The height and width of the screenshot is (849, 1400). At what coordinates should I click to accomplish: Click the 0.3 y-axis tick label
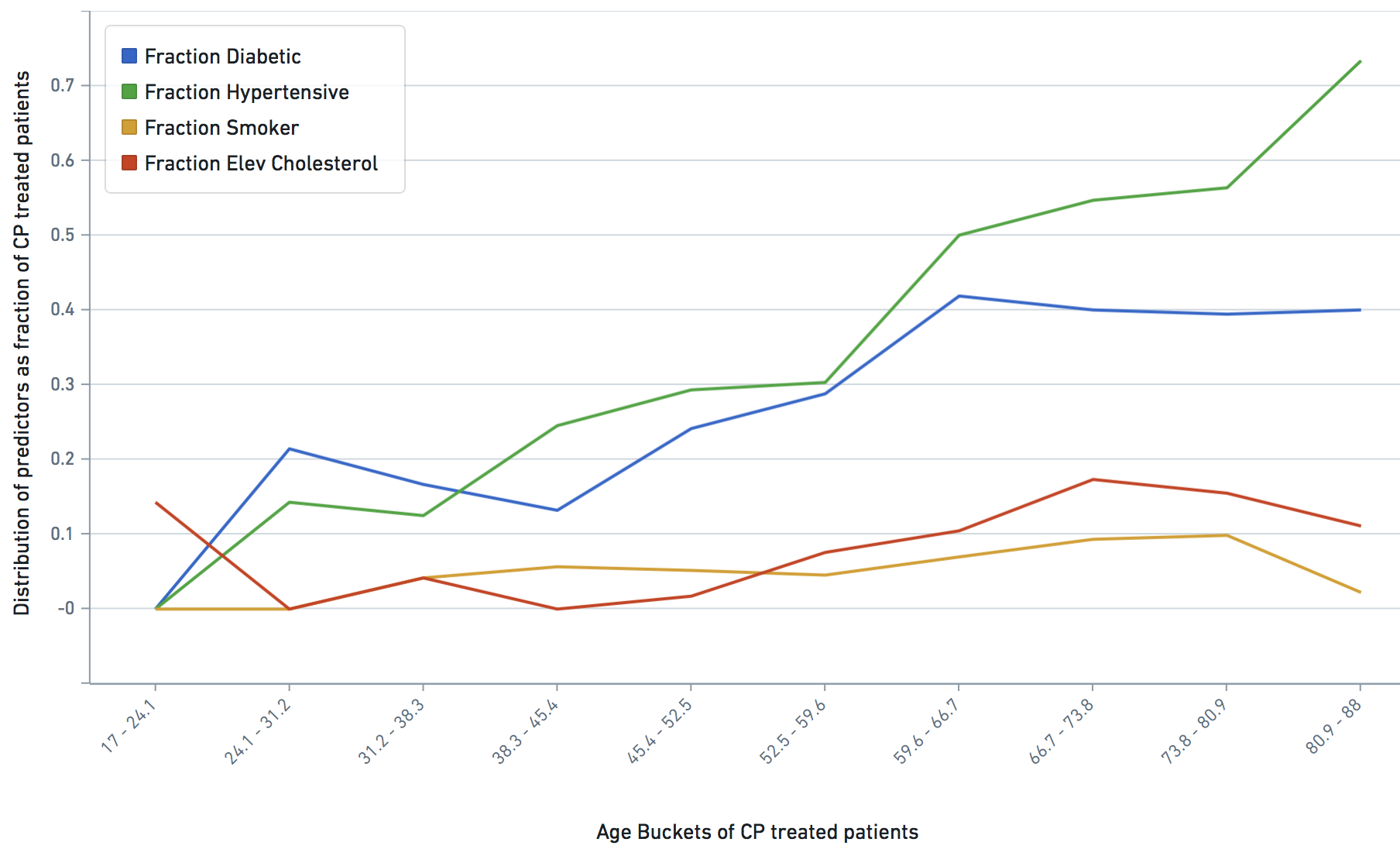63,384
